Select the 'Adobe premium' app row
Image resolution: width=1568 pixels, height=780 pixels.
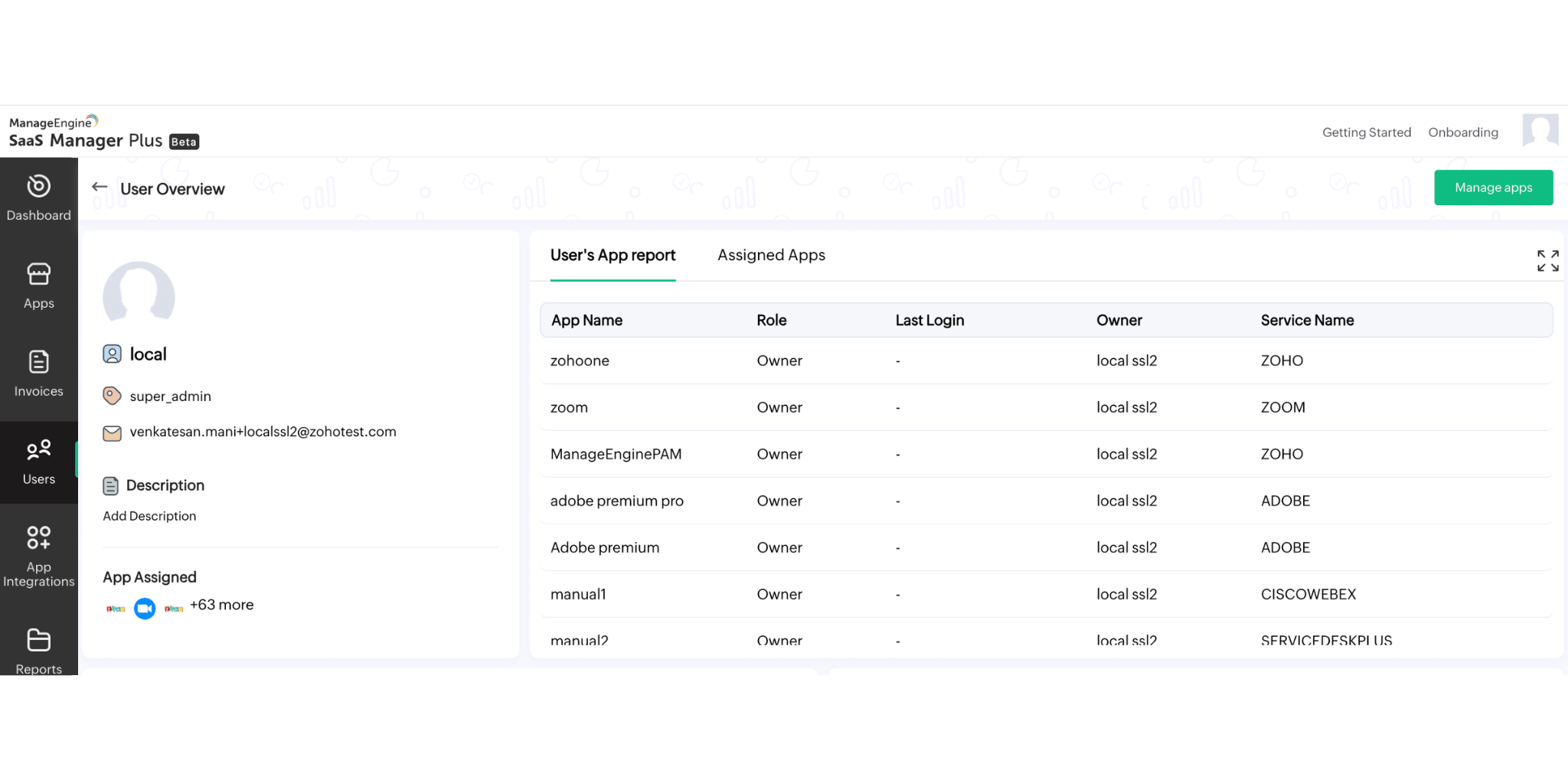click(1047, 547)
